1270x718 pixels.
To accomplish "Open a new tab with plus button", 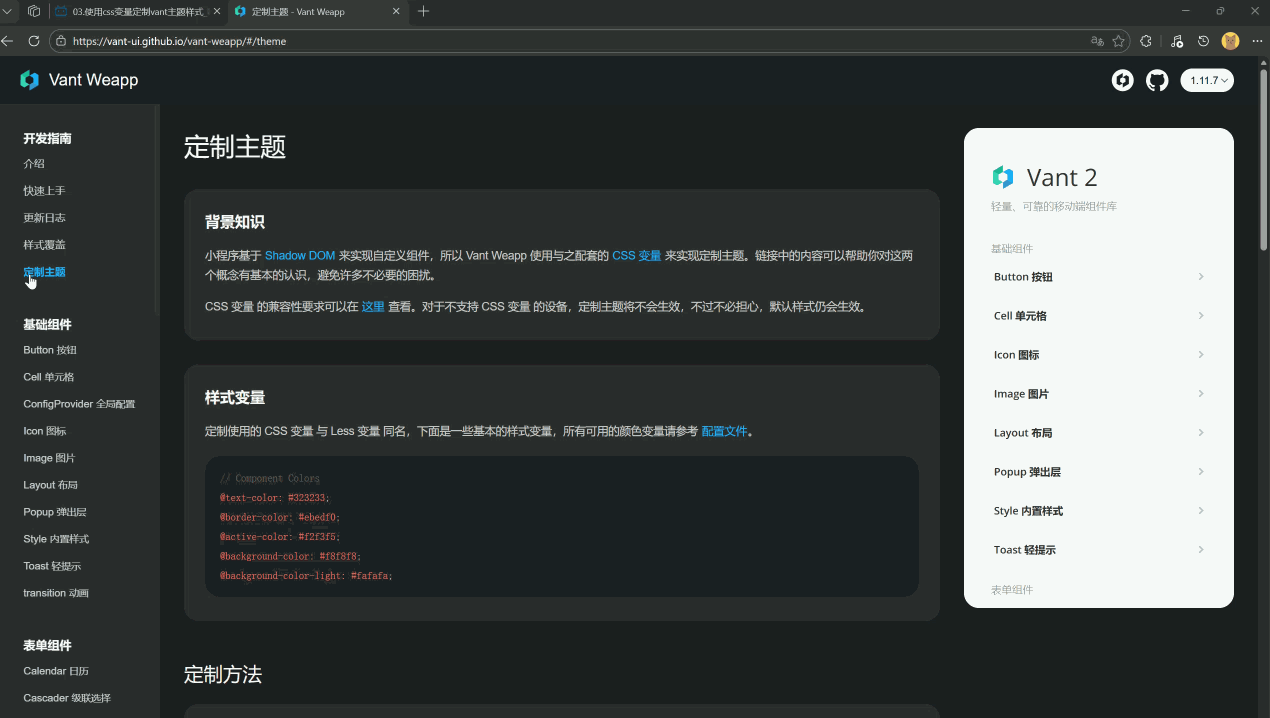I will click(x=423, y=11).
